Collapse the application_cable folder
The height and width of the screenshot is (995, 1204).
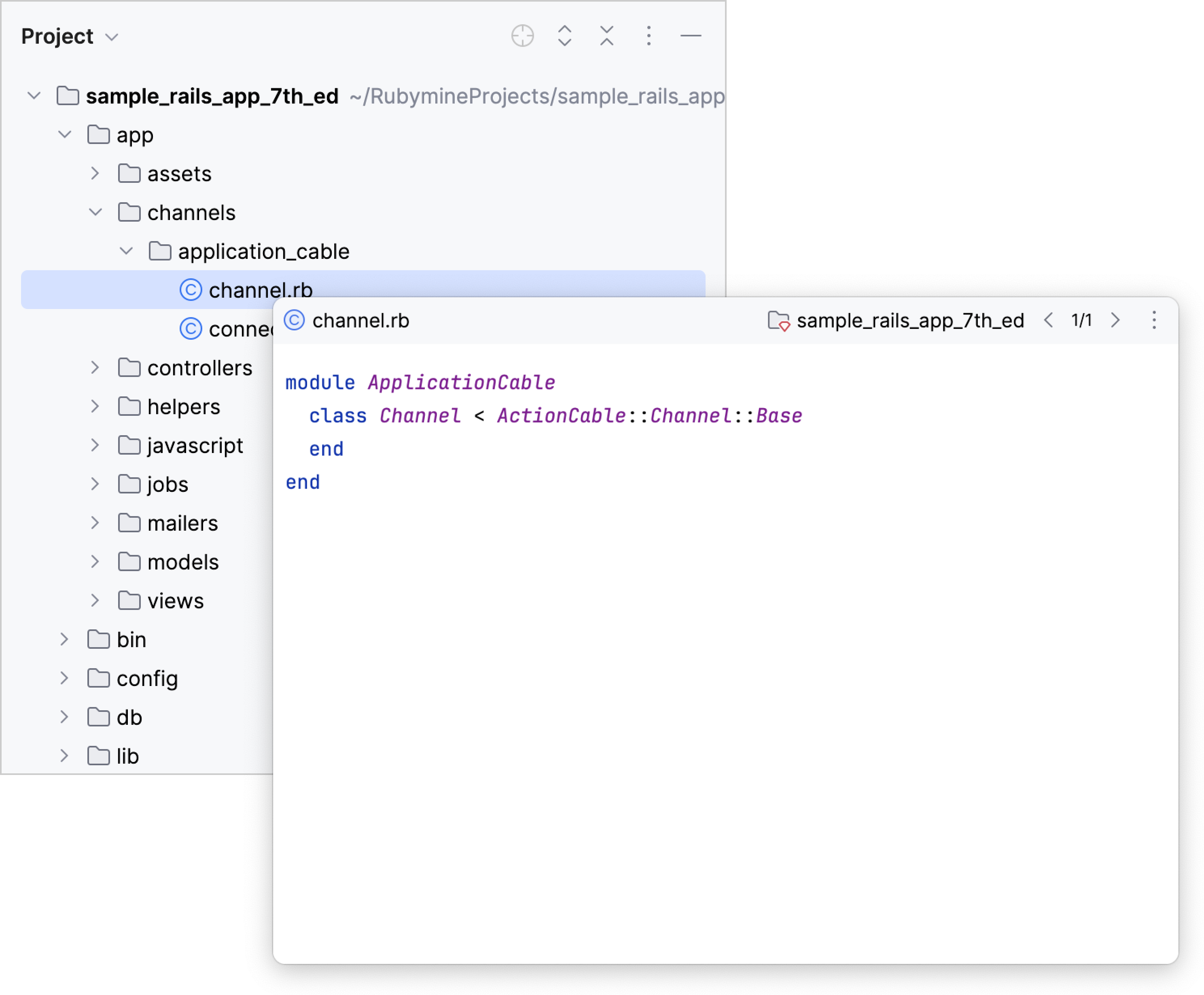click(x=125, y=251)
